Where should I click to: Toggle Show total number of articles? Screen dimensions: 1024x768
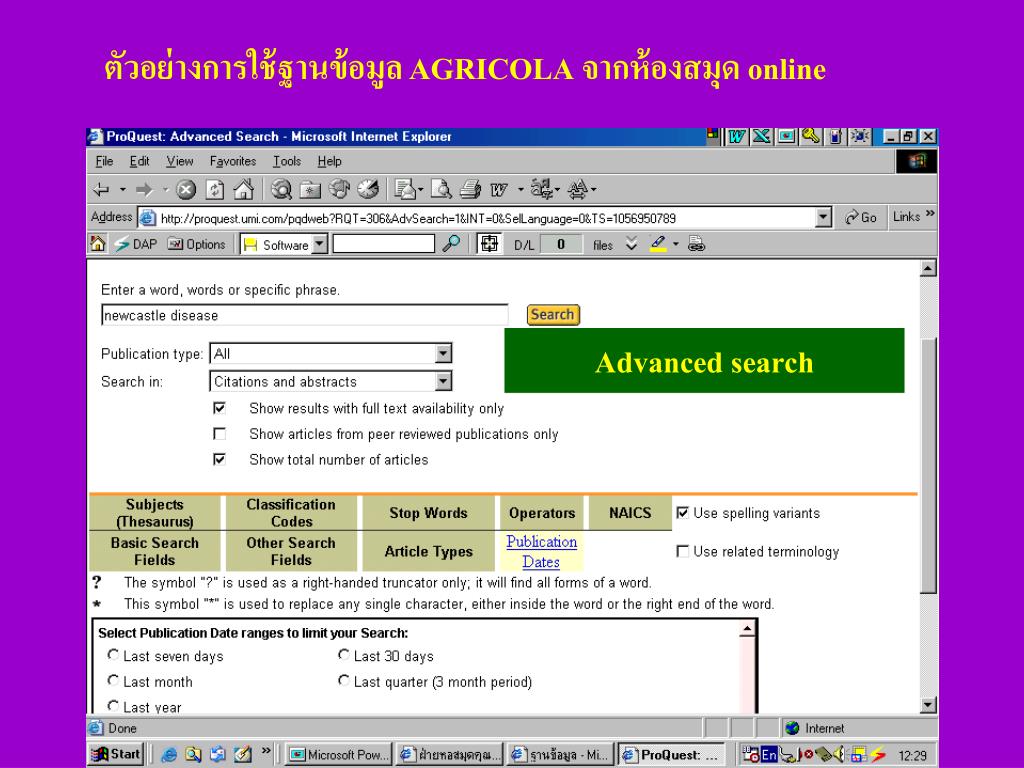(x=219, y=459)
